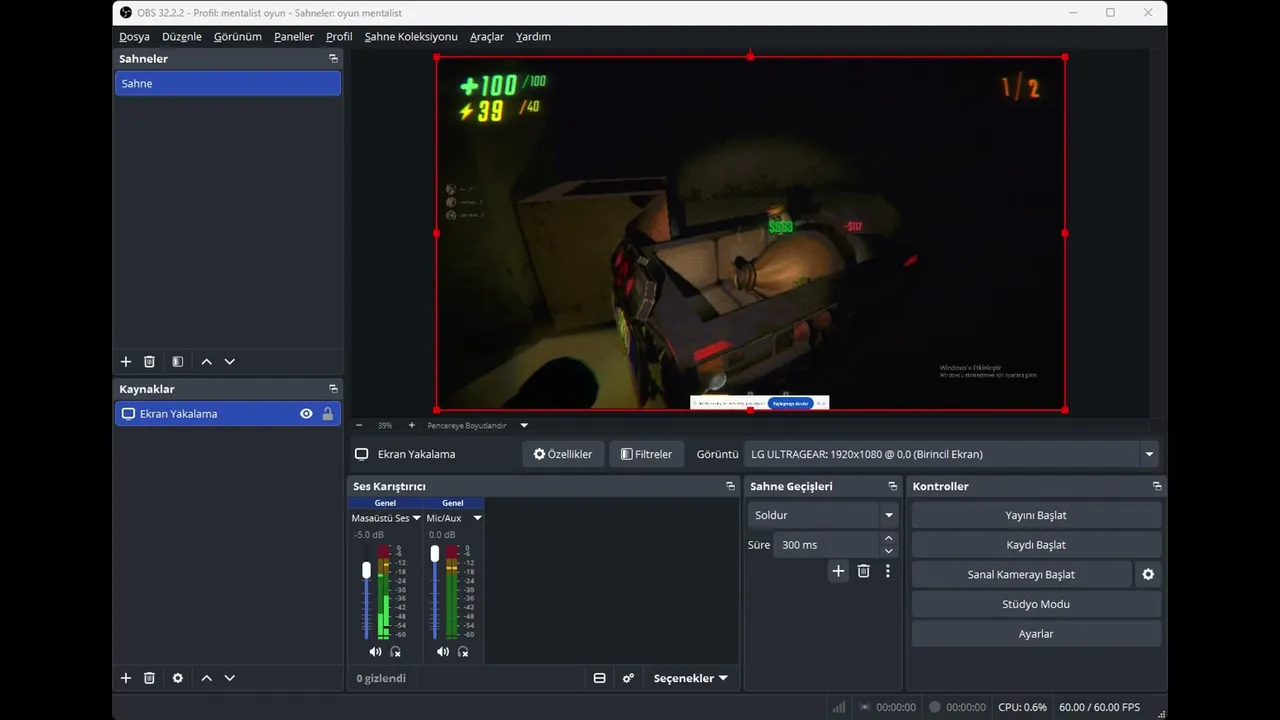Expand the Mic/Aux channel options arrow
This screenshot has width=1280, height=720.
click(x=477, y=518)
